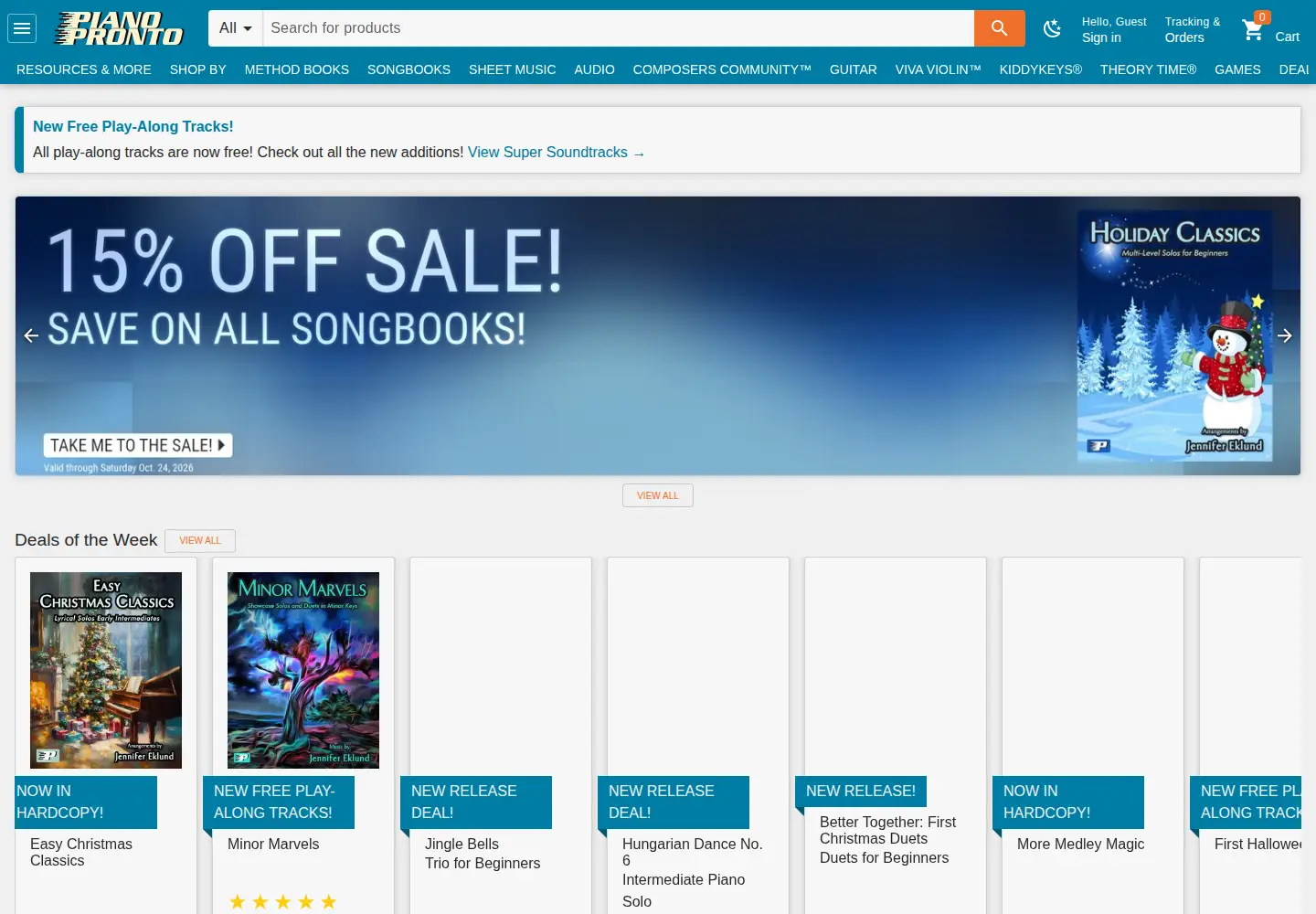Open the shopping cart icon
The image size is (1316, 914).
pyautogui.click(x=1253, y=30)
